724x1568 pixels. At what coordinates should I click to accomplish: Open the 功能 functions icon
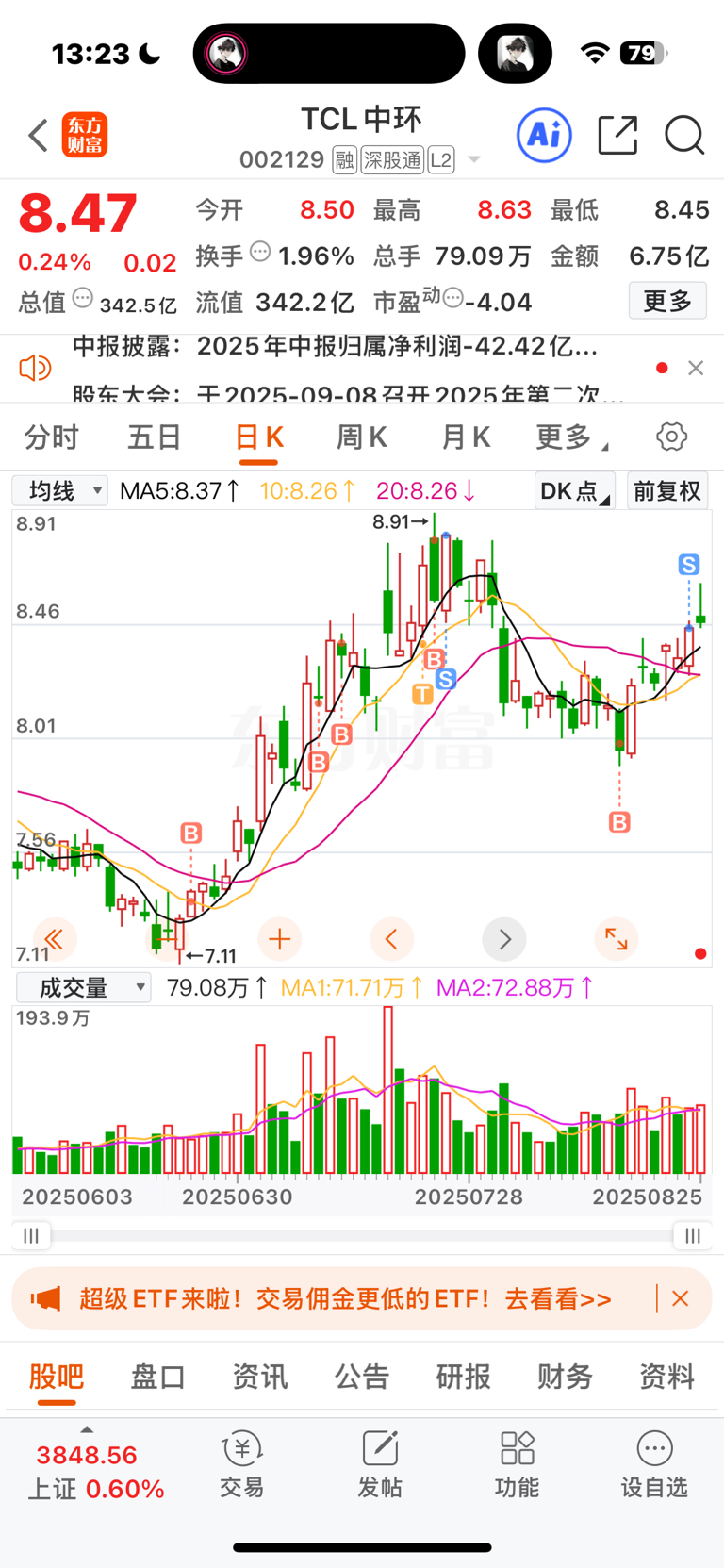pos(518,1464)
